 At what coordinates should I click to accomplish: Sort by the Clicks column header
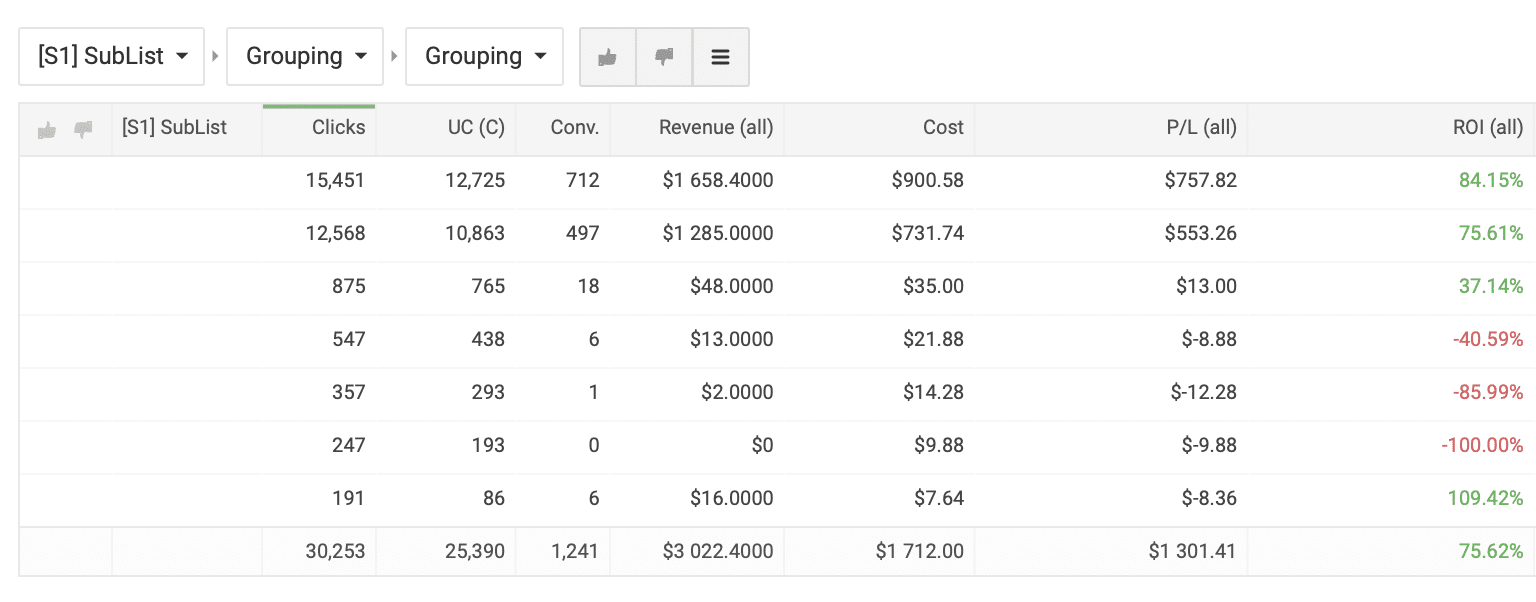(338, 128)
